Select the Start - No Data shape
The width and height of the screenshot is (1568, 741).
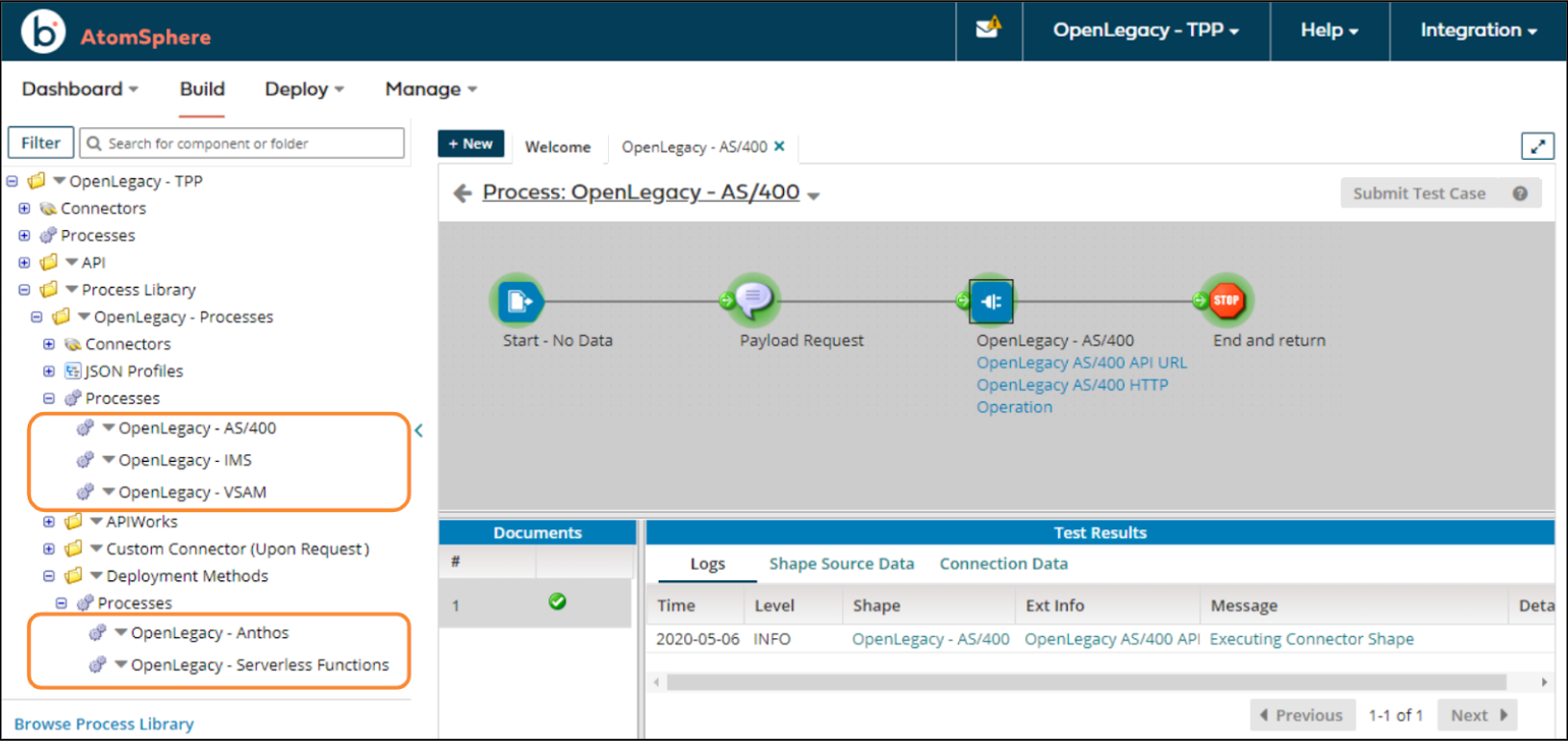519,301
